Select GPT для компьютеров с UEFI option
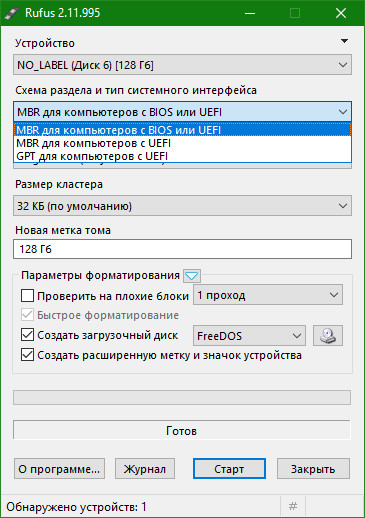Viewport: 365px width, 518px height. point(182,156)
